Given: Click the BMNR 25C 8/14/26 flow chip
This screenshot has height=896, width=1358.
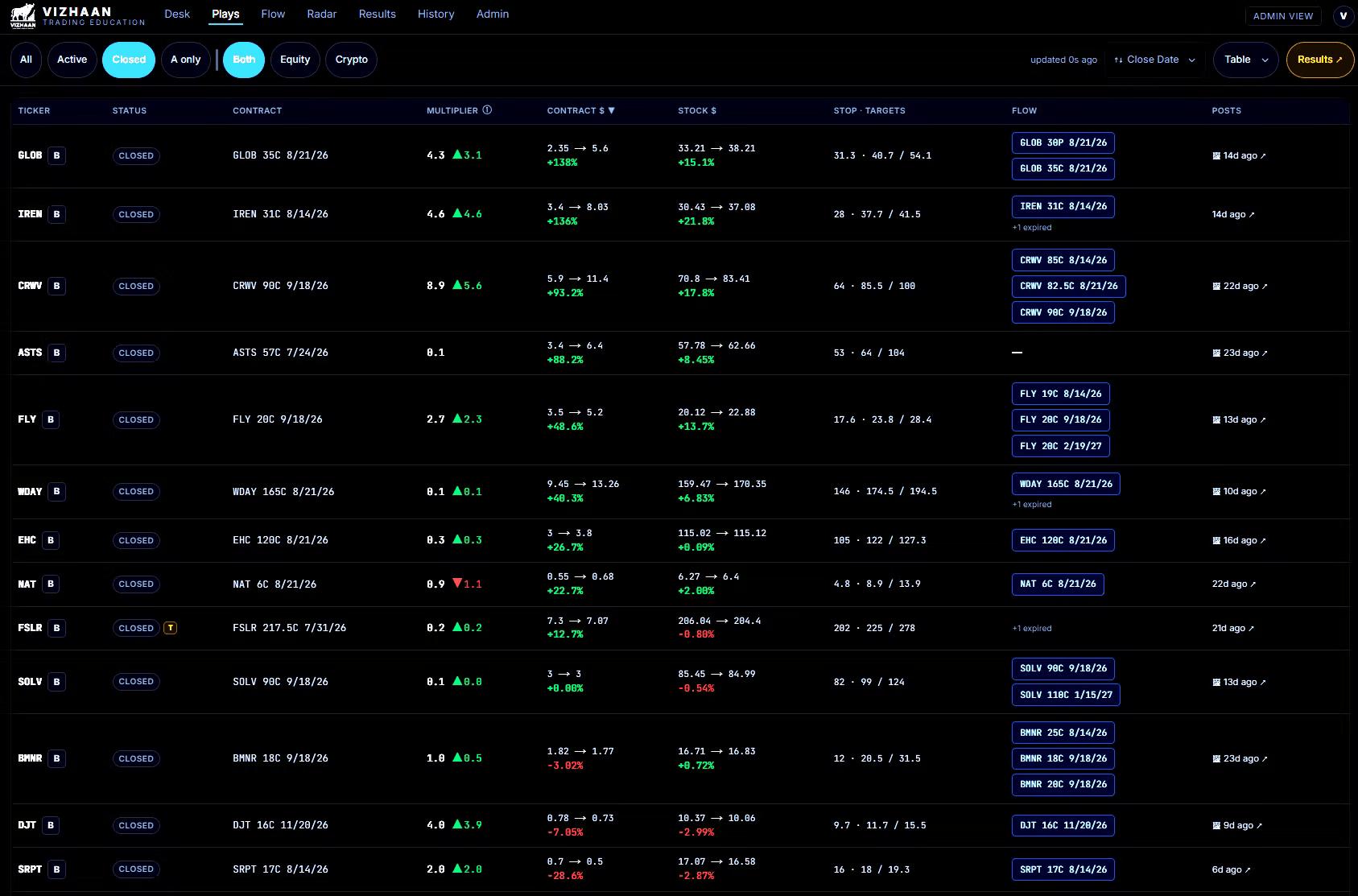Looking at the screenshot, I should 1063,733.
